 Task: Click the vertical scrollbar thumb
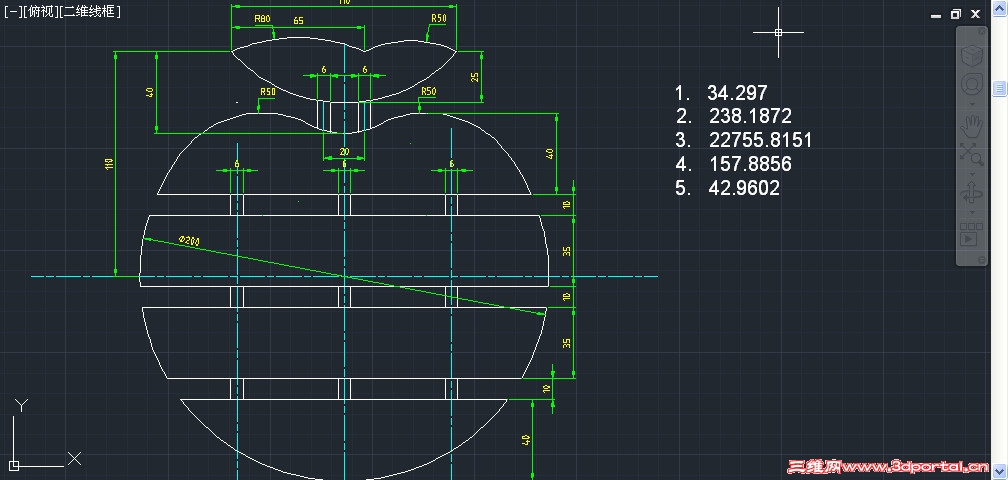1000,89
